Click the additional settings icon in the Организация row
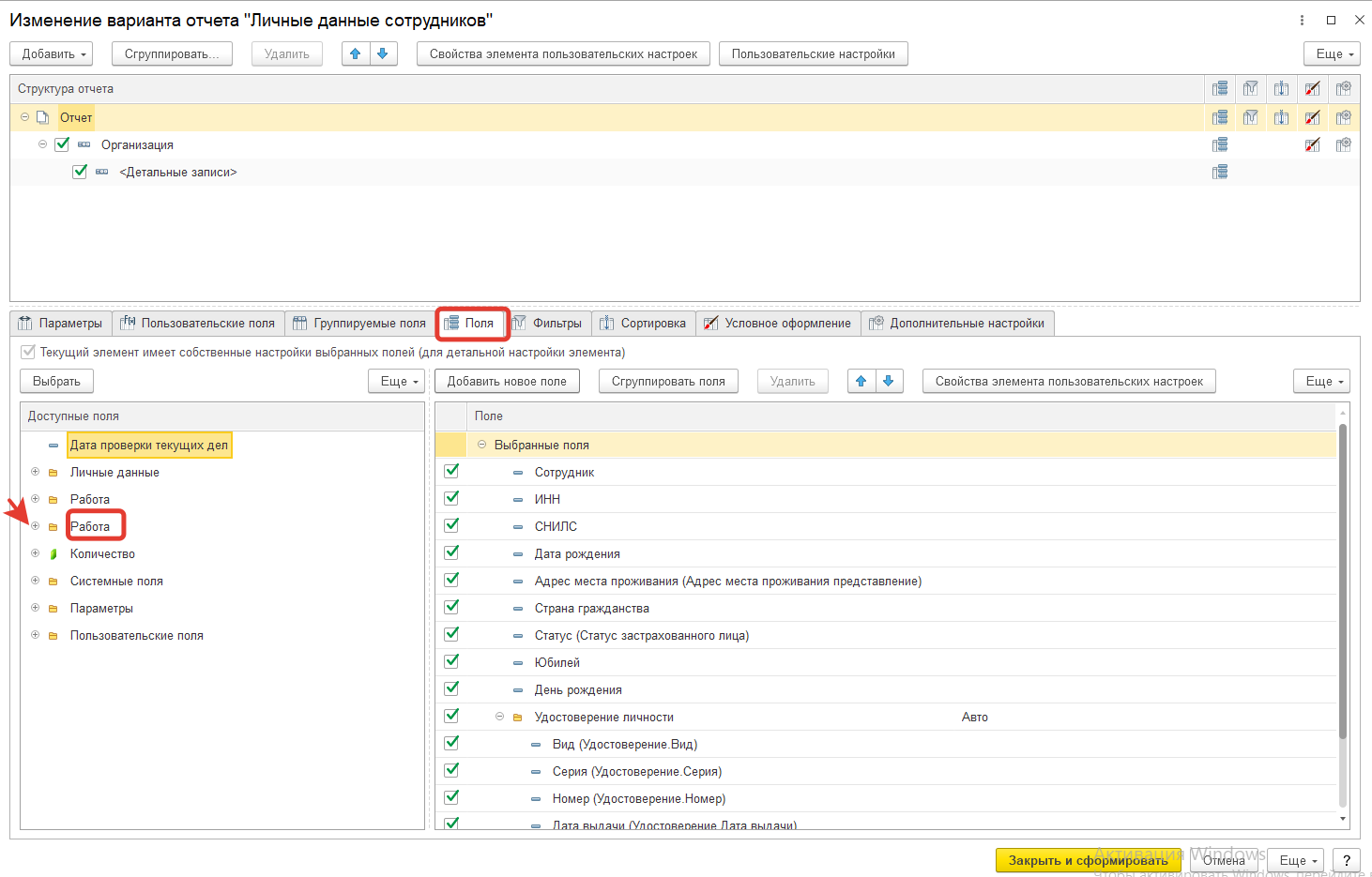 point(1343,144)
